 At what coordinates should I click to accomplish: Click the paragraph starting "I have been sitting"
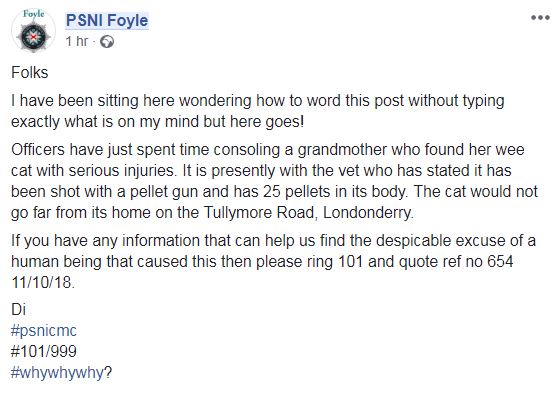258,111
